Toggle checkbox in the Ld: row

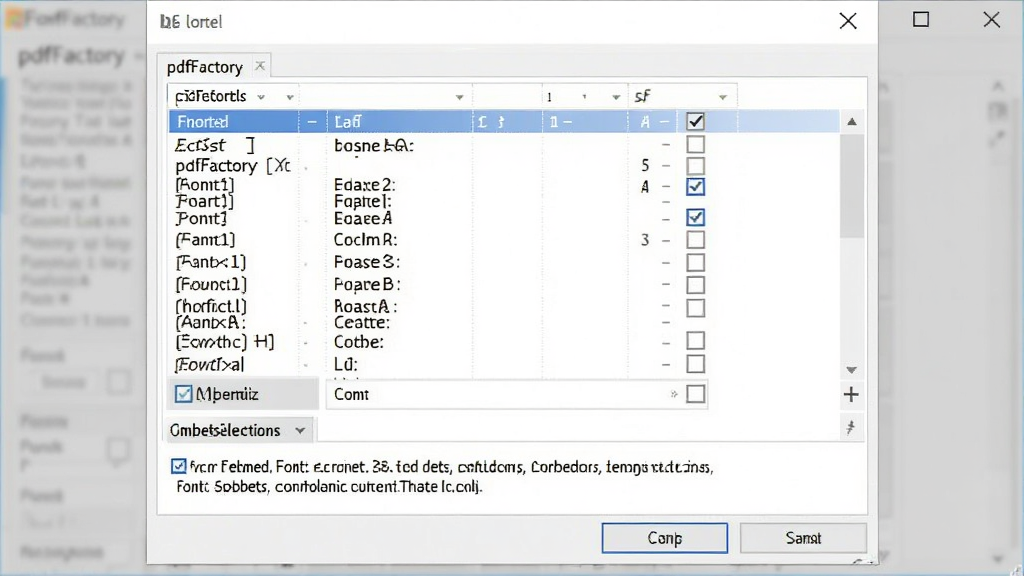pyautogui.click(x=695, y=364)
